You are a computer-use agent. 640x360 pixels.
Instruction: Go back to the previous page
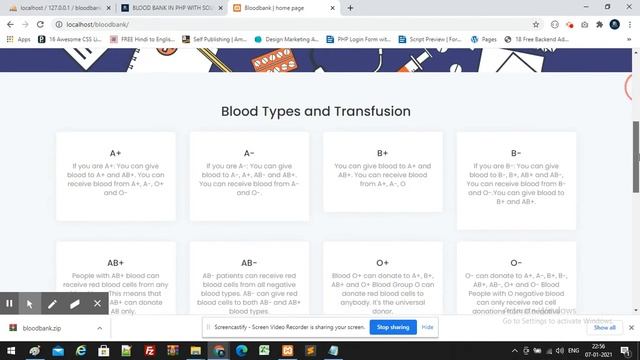click(x=10, y=24)
